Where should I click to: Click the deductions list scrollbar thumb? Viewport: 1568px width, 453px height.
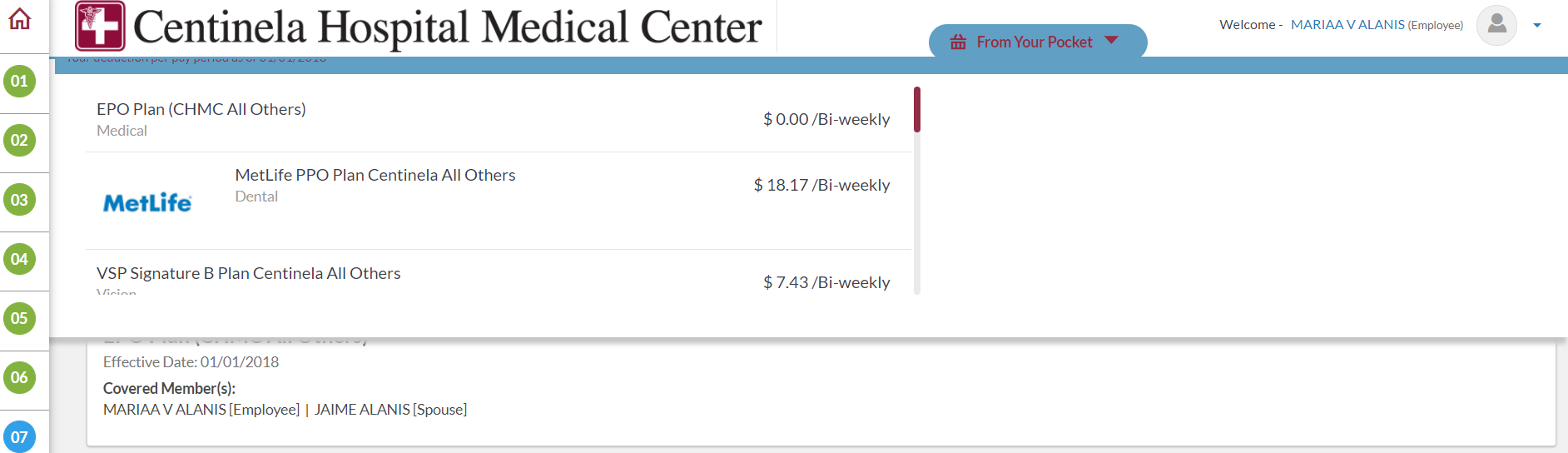click(x=916, y=109)
